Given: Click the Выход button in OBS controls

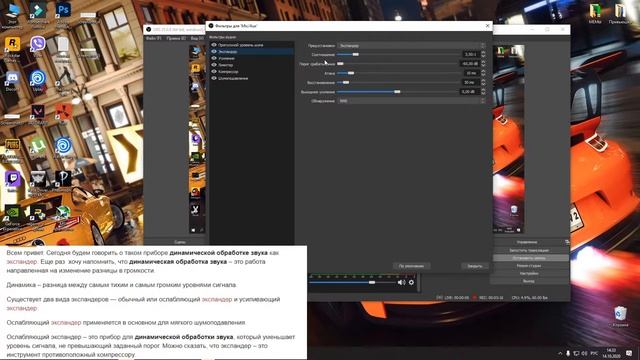Looking at the screenshot, I should [x=529, y=281].
